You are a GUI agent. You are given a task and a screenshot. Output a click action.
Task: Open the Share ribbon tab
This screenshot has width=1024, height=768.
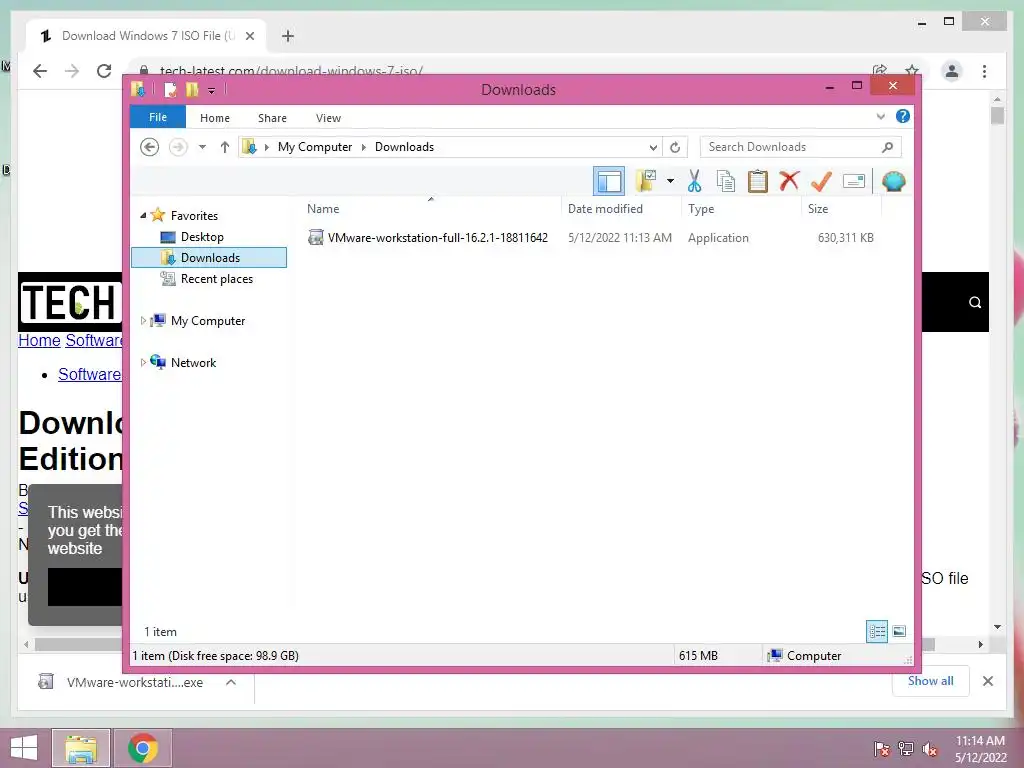click(x=272, y=118)
